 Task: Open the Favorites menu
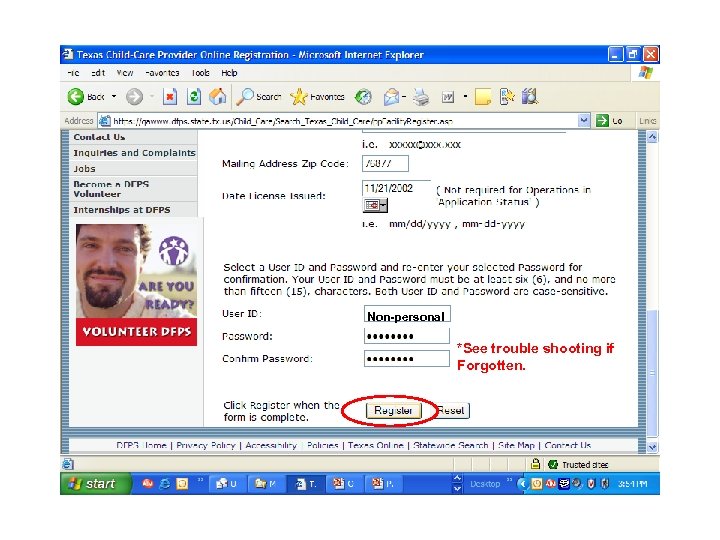pyautogui.click(x=162, y=73)
